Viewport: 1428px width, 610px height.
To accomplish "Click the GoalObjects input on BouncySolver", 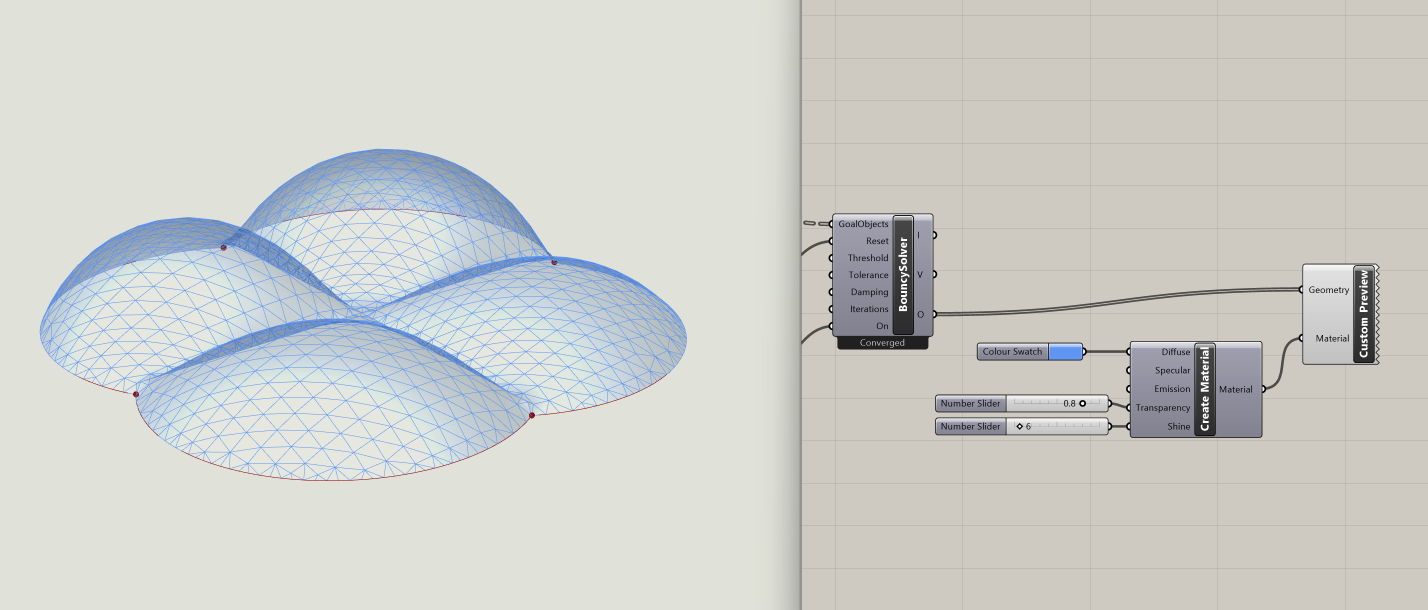I will [863, 224].
